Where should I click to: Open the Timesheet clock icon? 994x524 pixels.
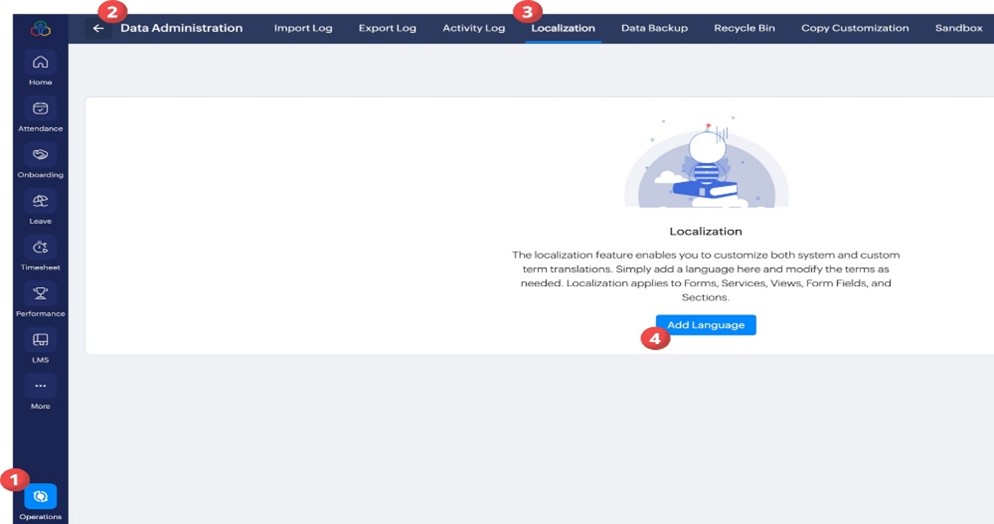[x=40, y=247]
